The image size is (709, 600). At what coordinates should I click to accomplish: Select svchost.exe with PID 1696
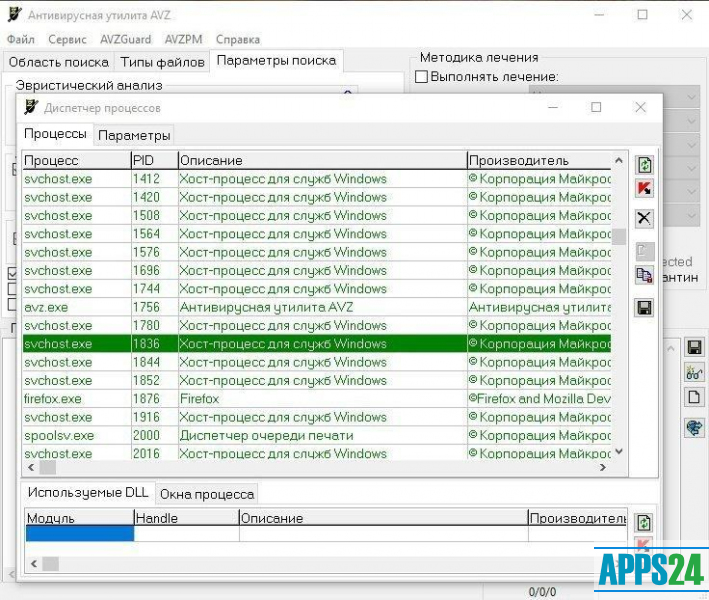coord(317,270)
